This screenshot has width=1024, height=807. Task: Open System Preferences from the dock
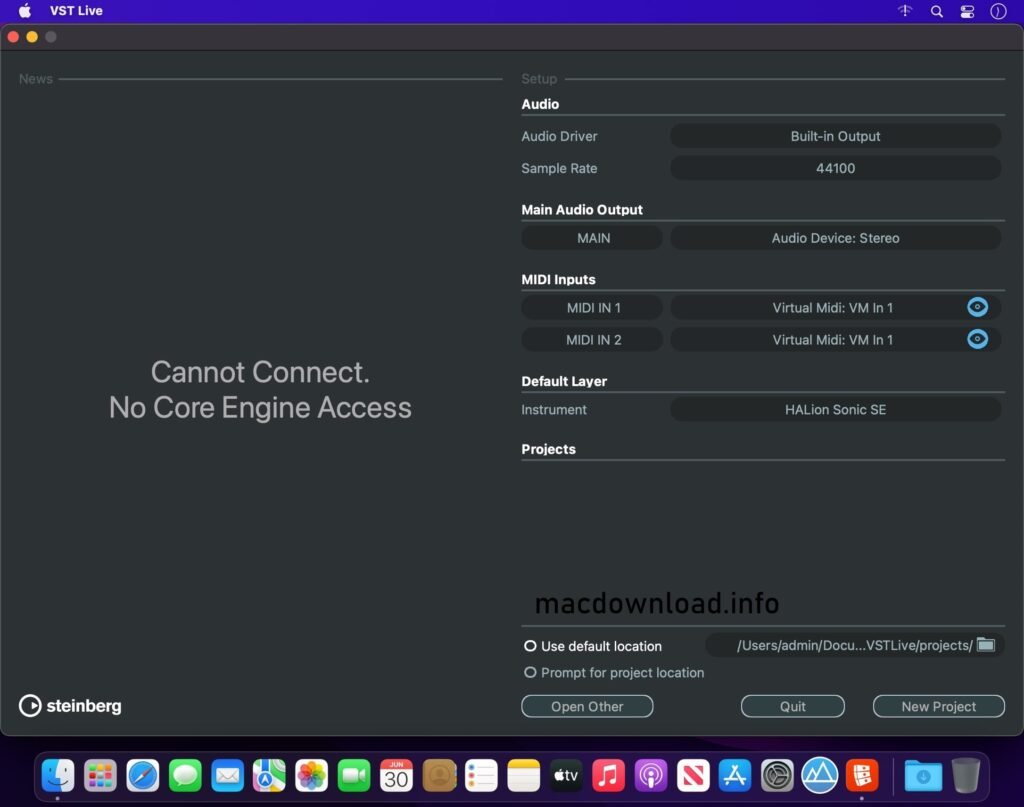[x=777, y=775]
